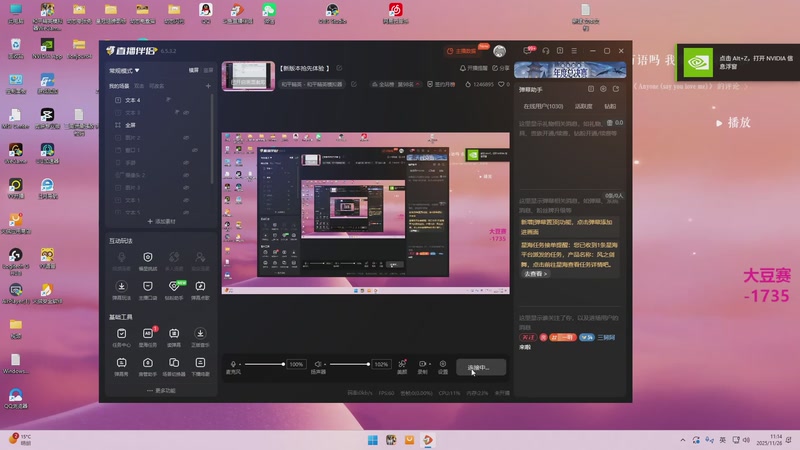Screen dimensions: 800x450
Task: Open the 房管助手 tool icon
Action: click(x=148, y=363)
